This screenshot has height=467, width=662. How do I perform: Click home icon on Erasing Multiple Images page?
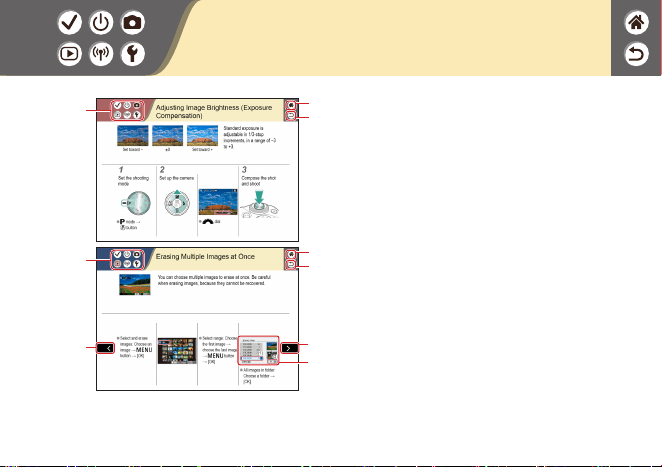click(291, 254)
